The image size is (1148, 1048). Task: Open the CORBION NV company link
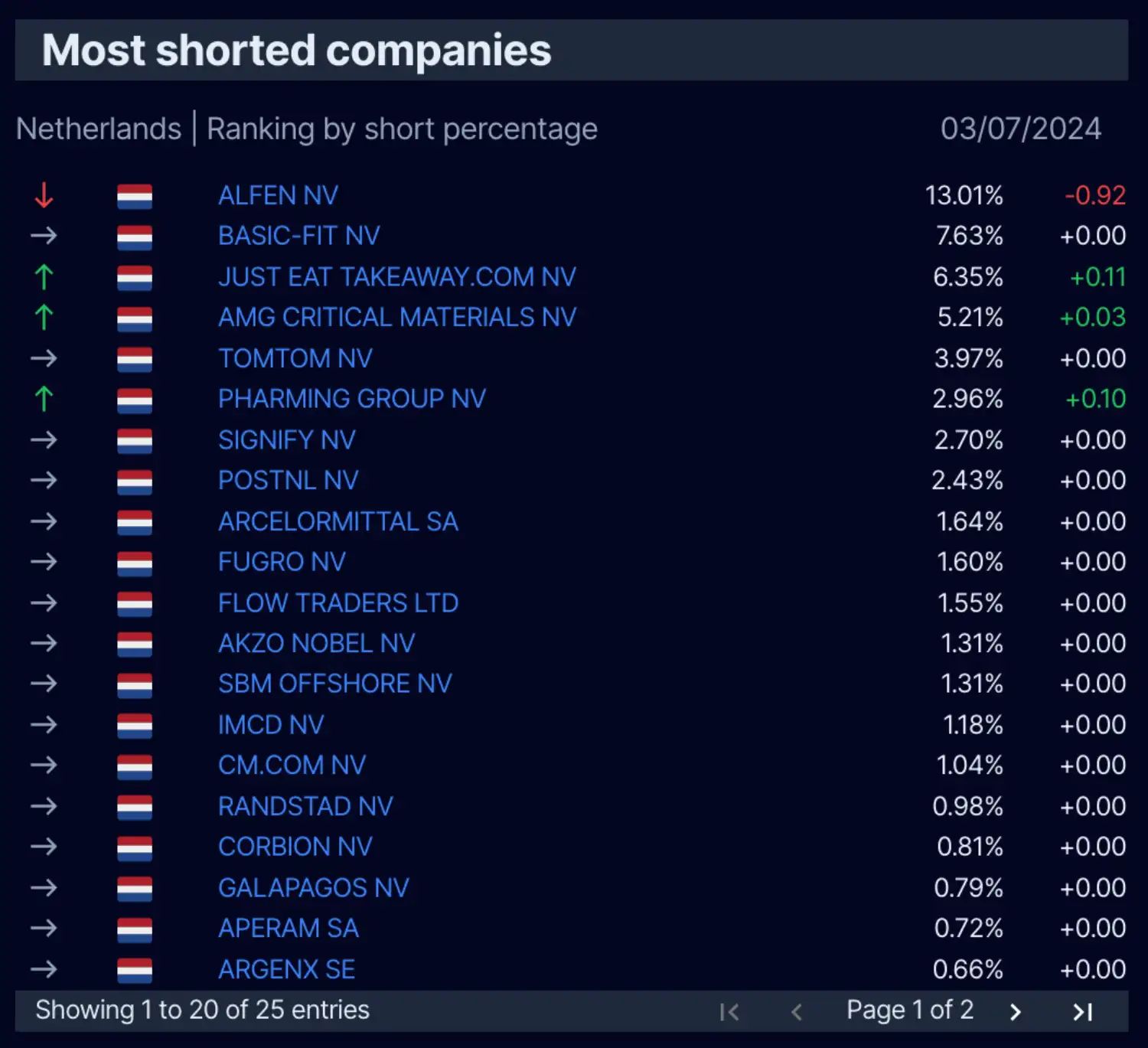pos(295,847)
